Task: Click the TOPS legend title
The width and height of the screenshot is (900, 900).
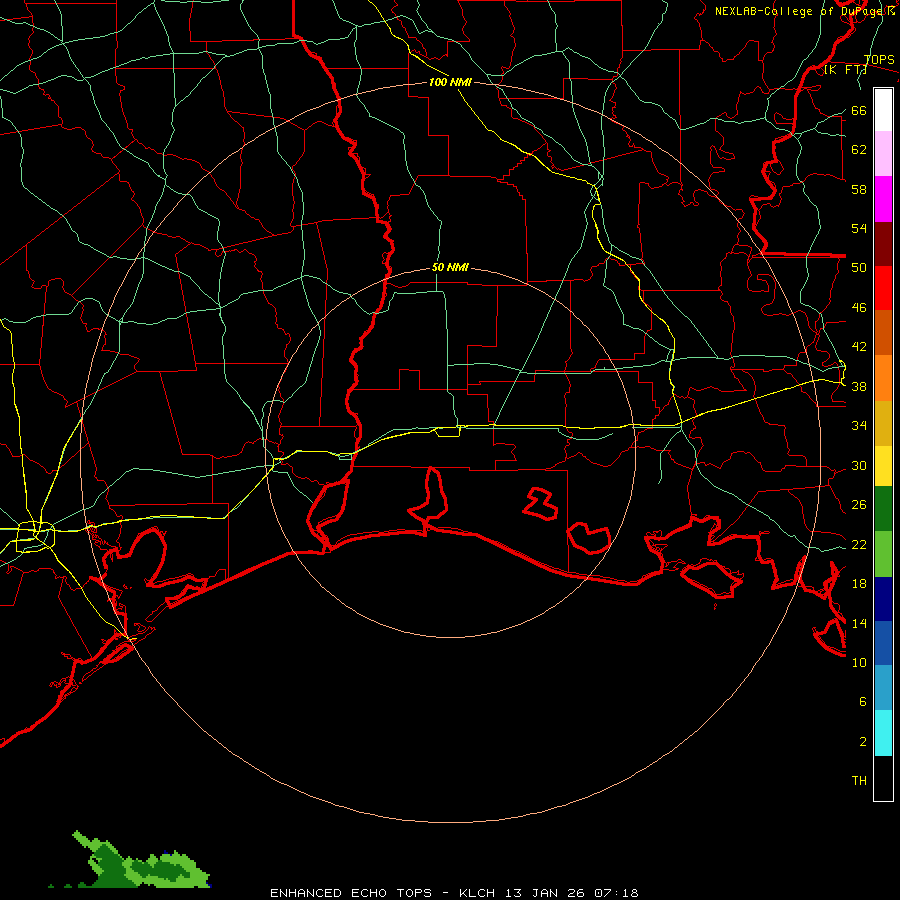Action: point(879,60)
